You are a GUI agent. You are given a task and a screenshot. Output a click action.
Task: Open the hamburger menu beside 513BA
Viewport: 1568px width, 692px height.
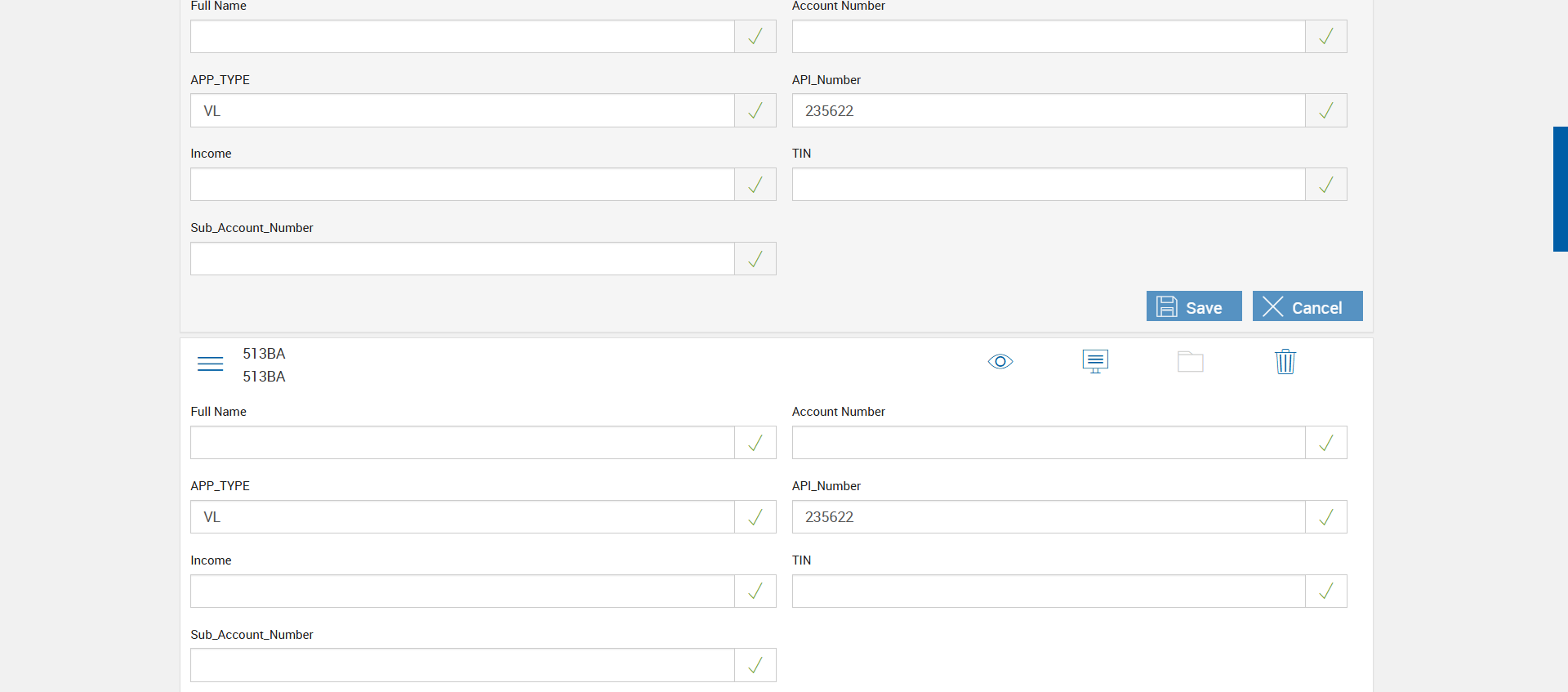pos(210,364)
